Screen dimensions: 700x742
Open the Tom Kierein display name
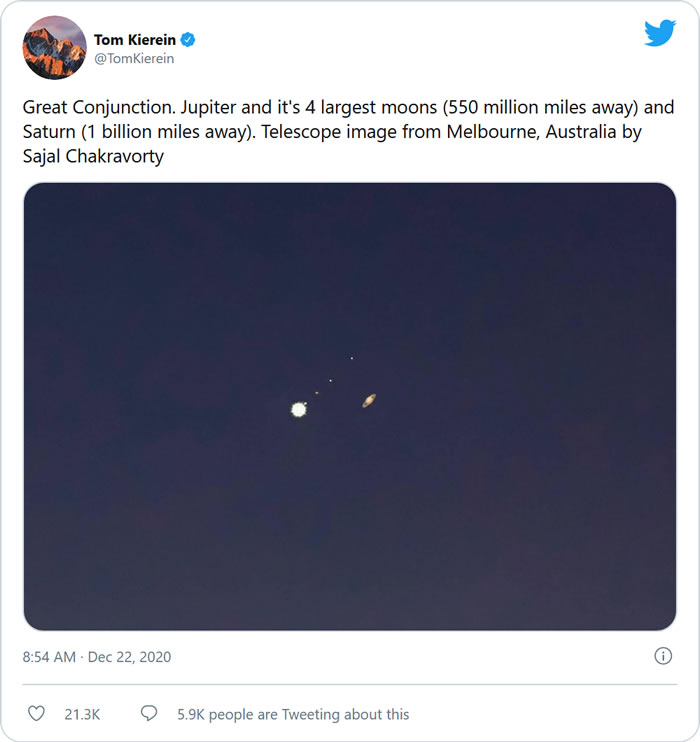pos(135,40)
